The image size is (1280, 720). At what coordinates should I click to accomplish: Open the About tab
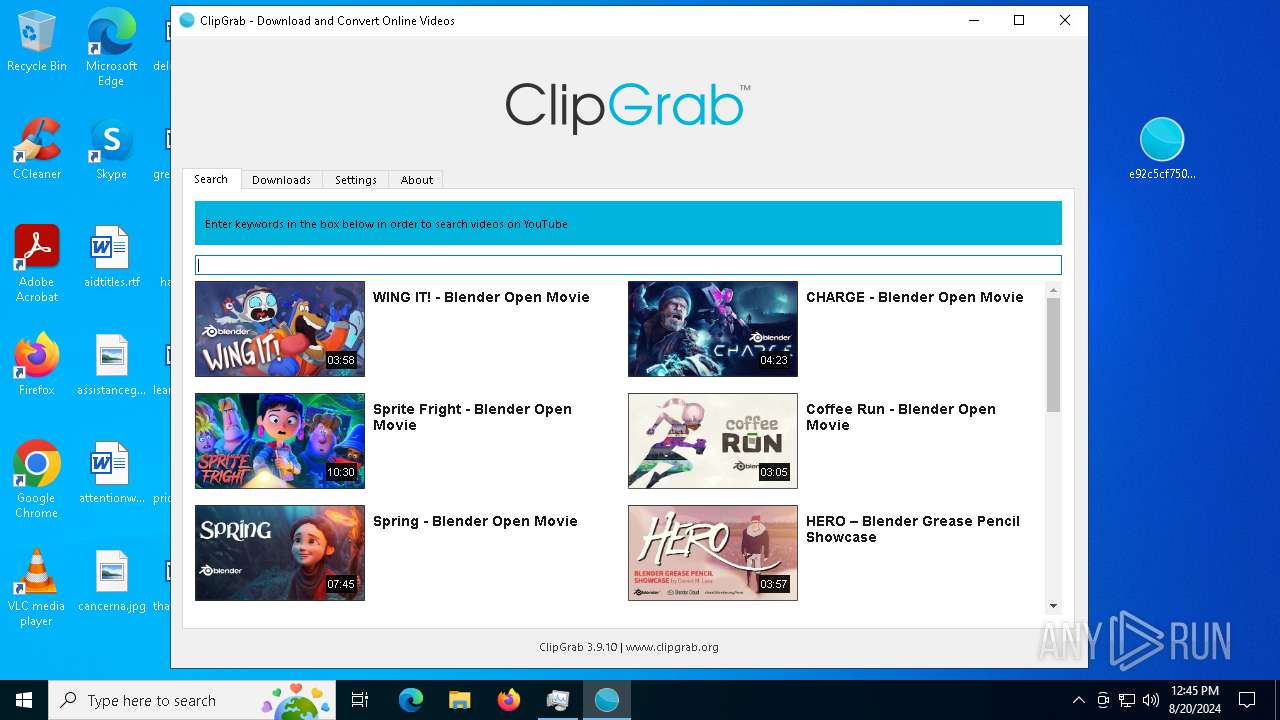coord(416,180)
